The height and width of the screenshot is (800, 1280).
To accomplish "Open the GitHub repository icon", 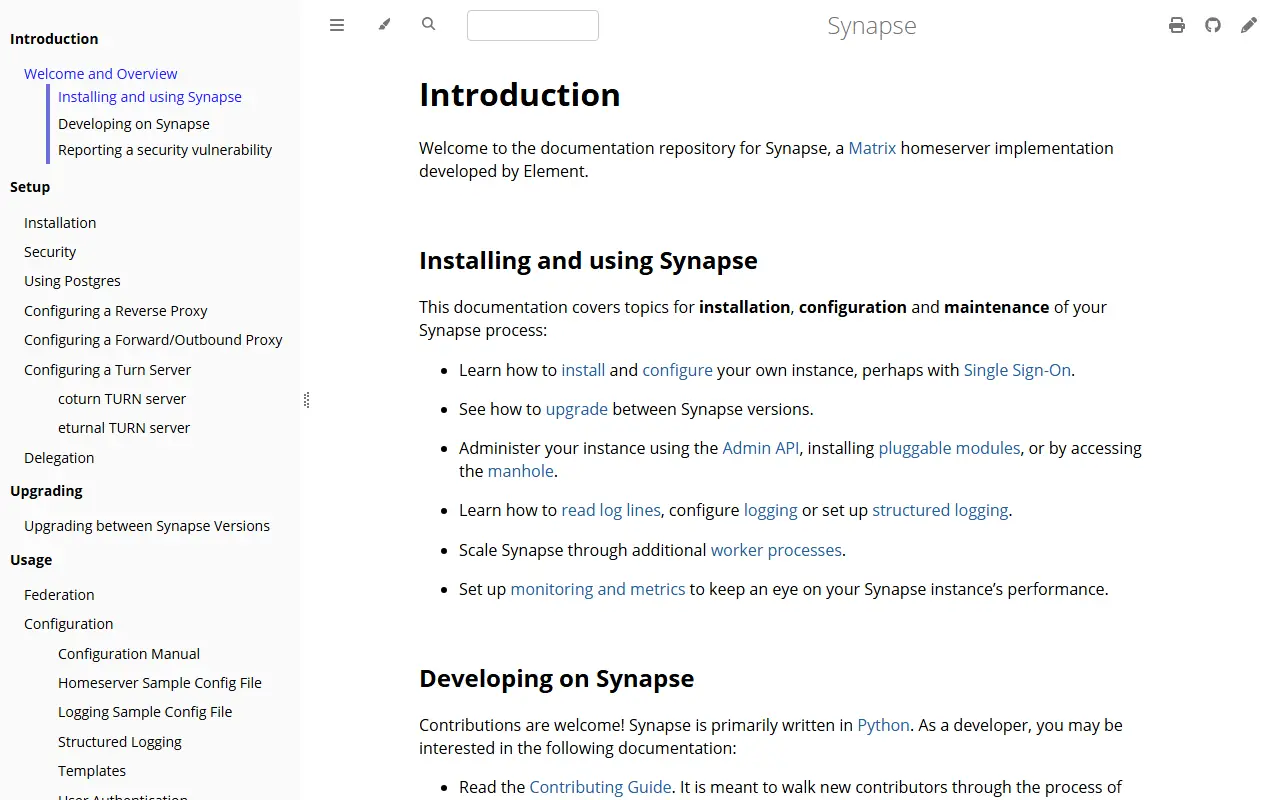I will (x=1213, y=25).
